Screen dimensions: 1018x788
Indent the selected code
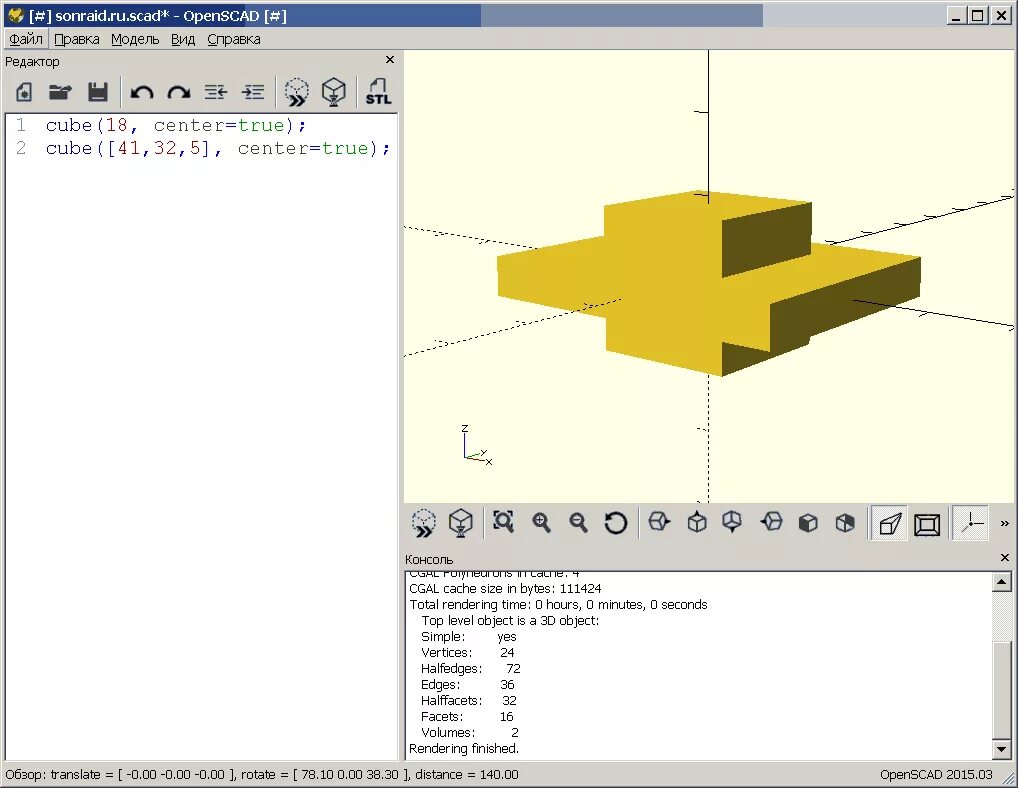(253, 92)
